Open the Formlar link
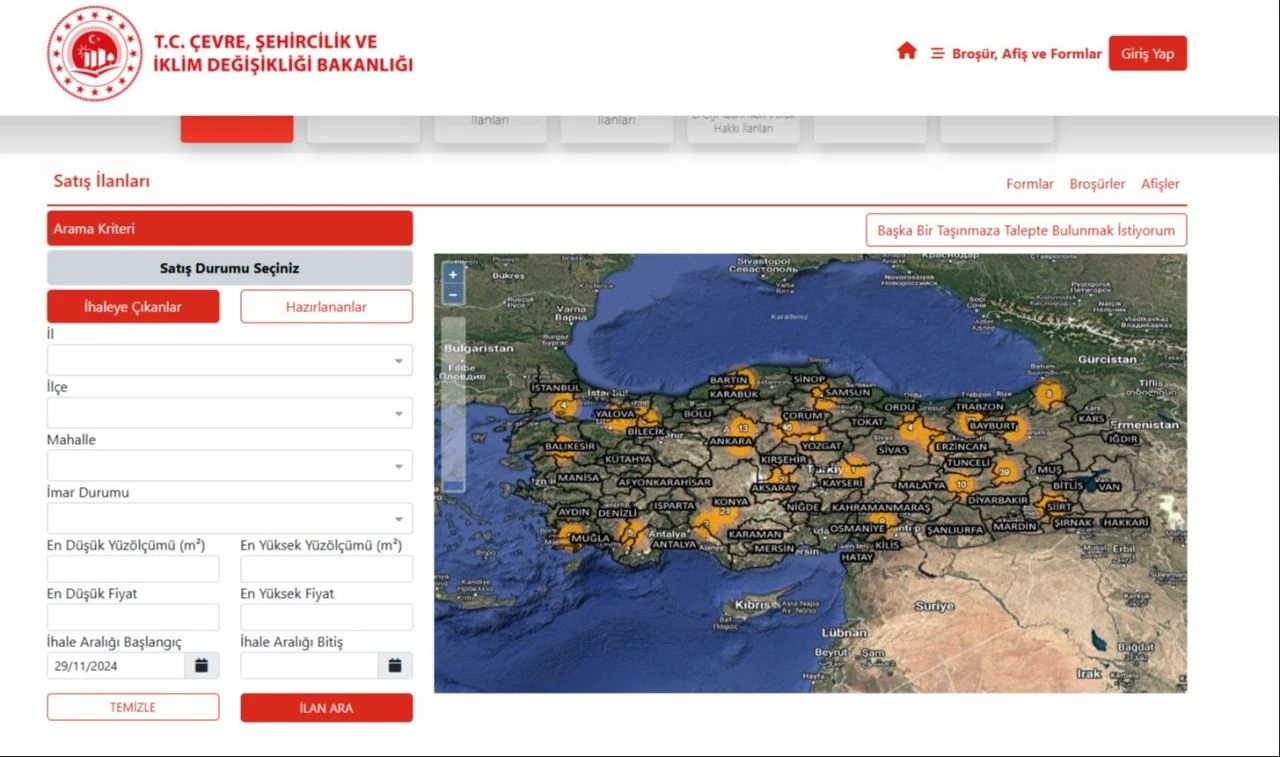 tap(1029, 184)
